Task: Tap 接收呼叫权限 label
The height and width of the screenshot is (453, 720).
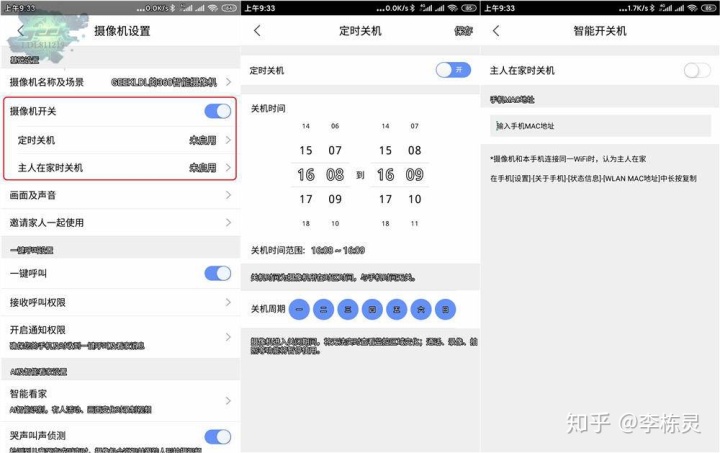Action: [x=38, y=302]
